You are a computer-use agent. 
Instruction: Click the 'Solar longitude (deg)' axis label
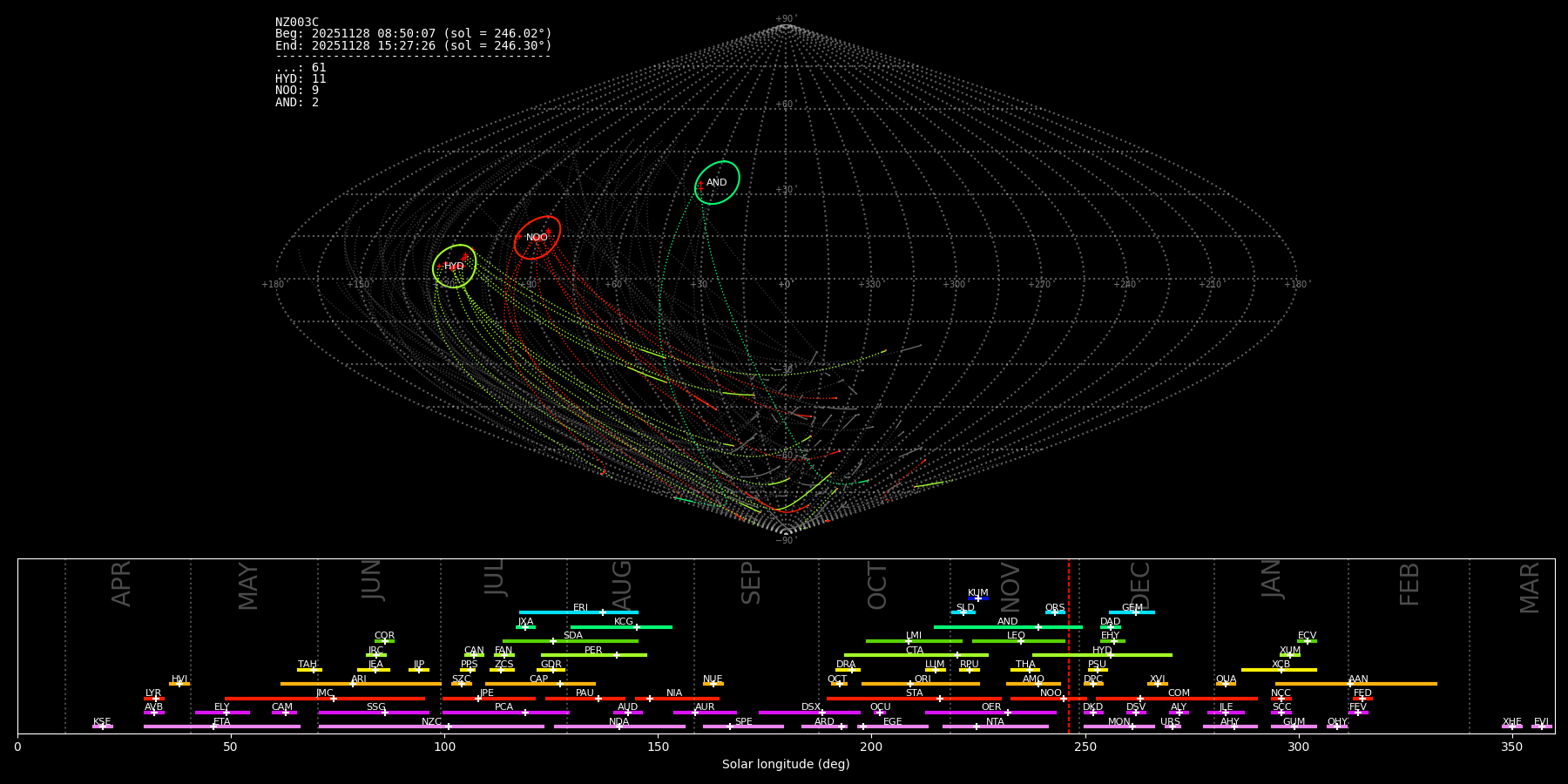coord(786,764)
